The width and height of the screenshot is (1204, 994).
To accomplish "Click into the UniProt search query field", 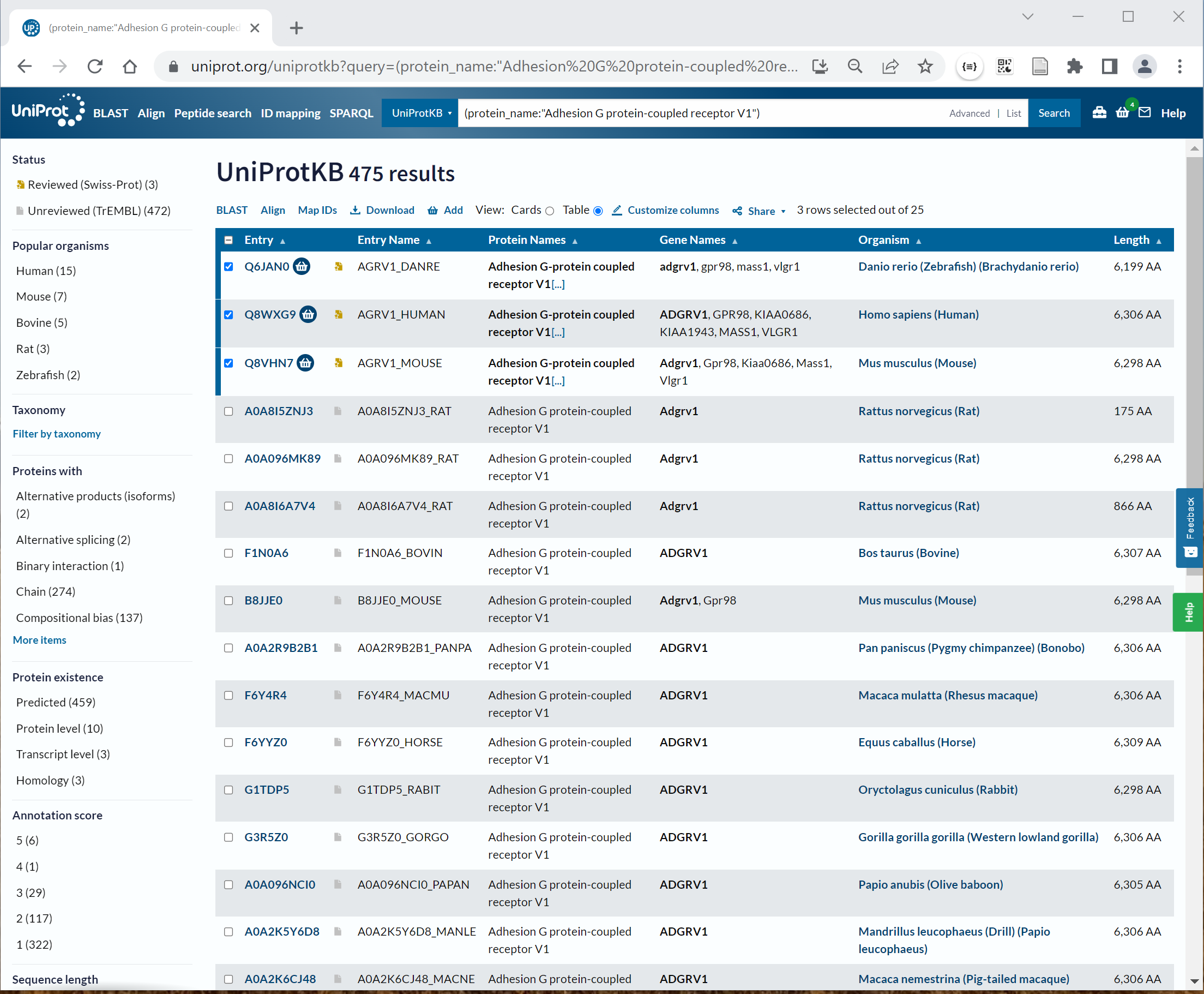I will point(687,113).
